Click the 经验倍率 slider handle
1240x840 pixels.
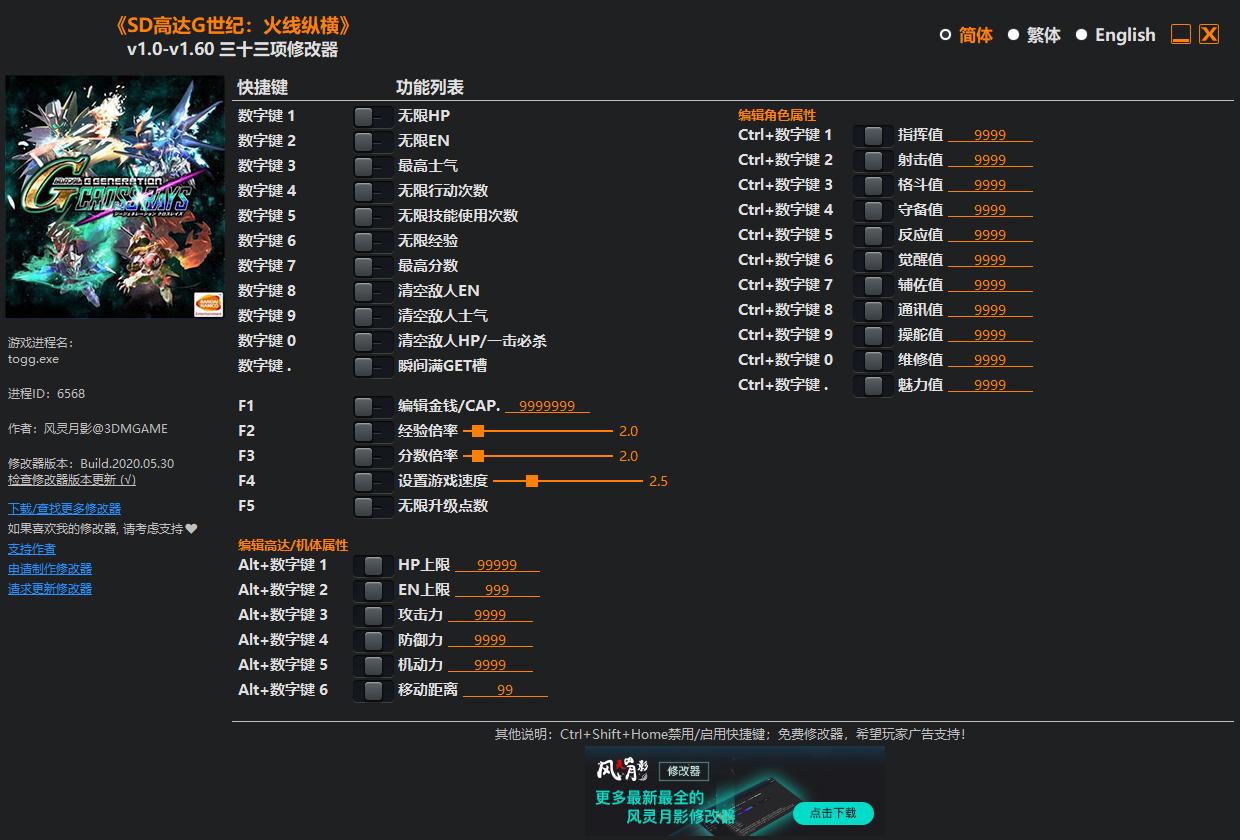point(477,431)
